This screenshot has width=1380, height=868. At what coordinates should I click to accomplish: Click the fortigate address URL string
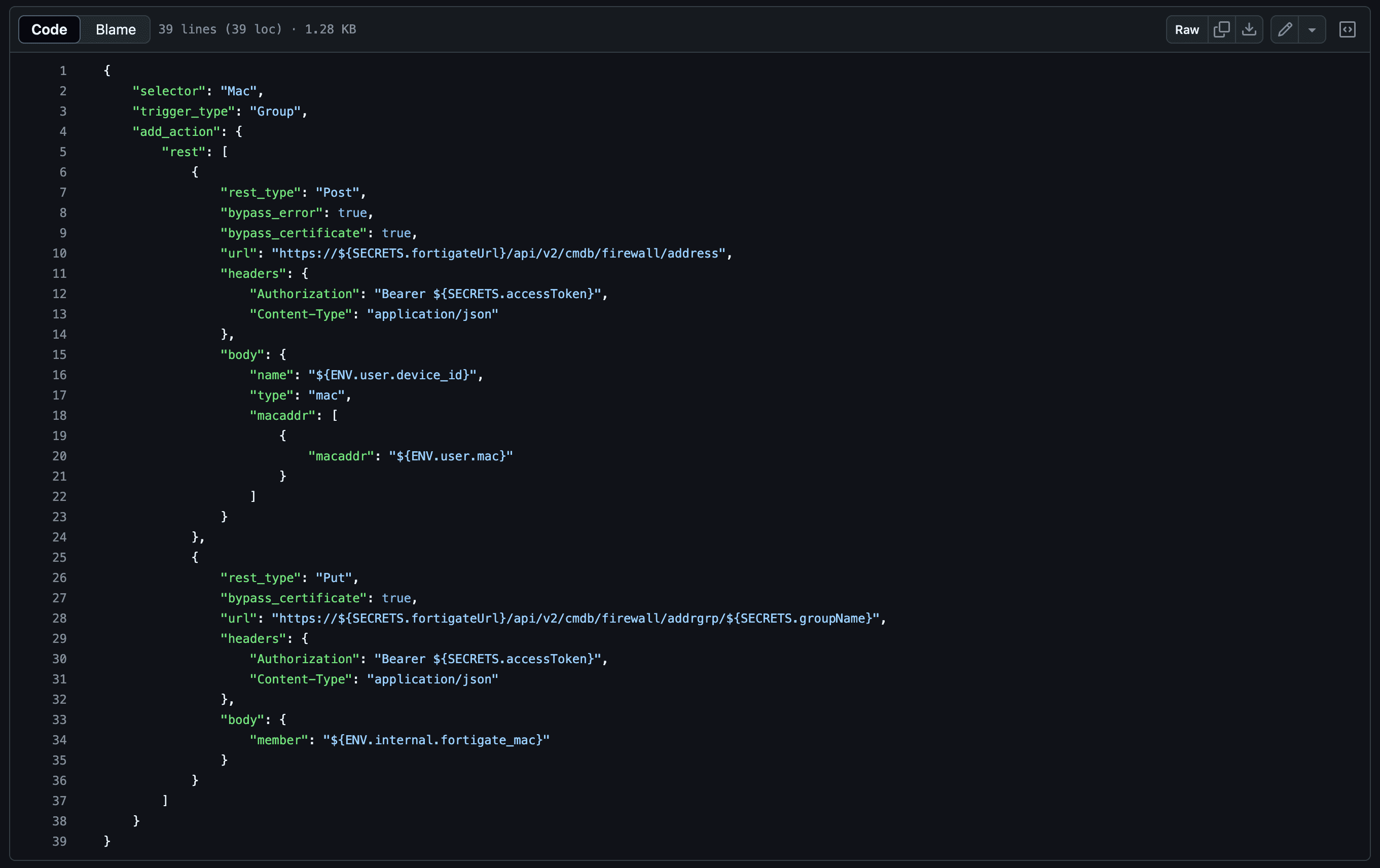tap(498, 253)
